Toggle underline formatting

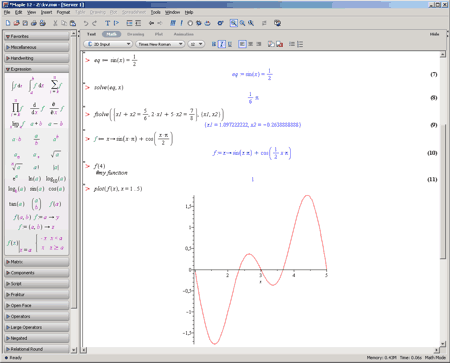pyautogui.click(x=230, y=44)
